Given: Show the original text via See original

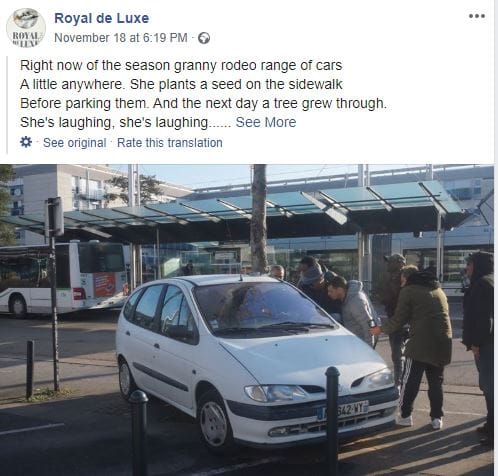Looking at the screenshot, I should click(x=74, y=143).
